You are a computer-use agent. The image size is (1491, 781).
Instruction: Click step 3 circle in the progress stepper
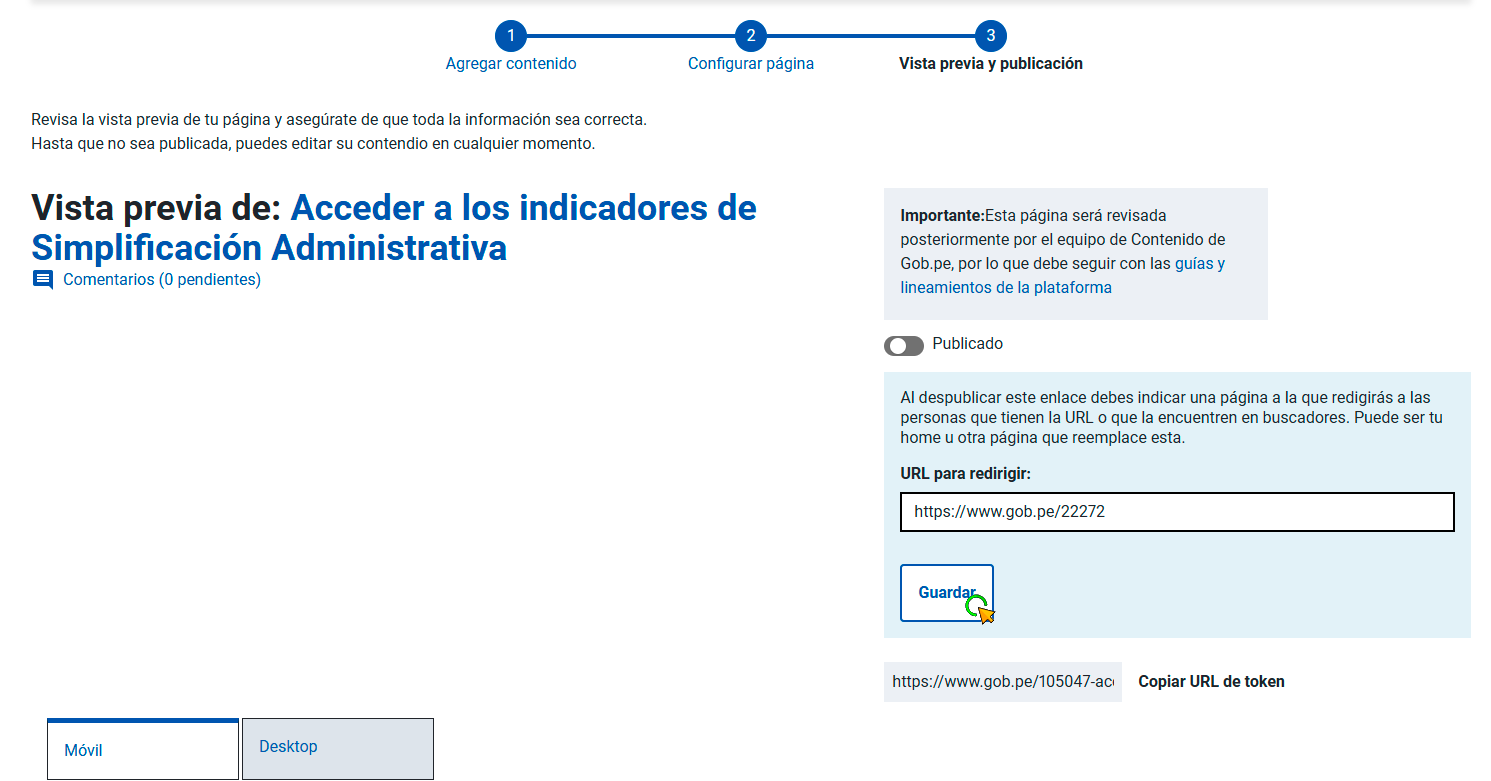click(990, 37)
